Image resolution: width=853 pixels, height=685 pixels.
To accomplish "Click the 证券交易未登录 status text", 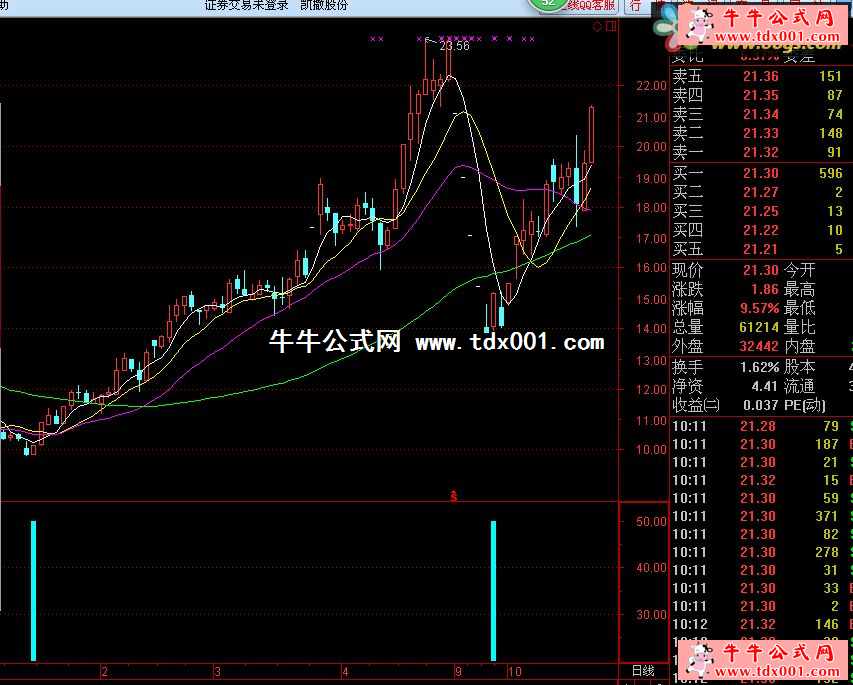I will tap(246, 5).
